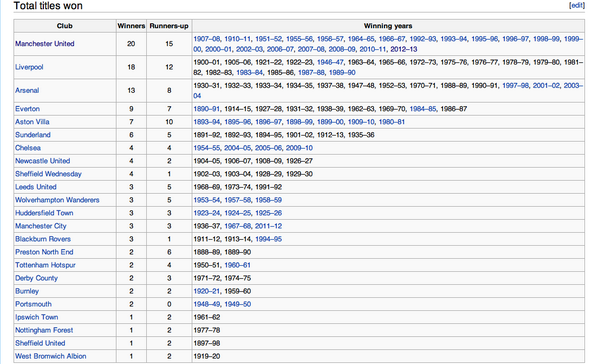The width and height of the screenshot is (598, 364).
Task: Select the Club column header
Action: 64,26
